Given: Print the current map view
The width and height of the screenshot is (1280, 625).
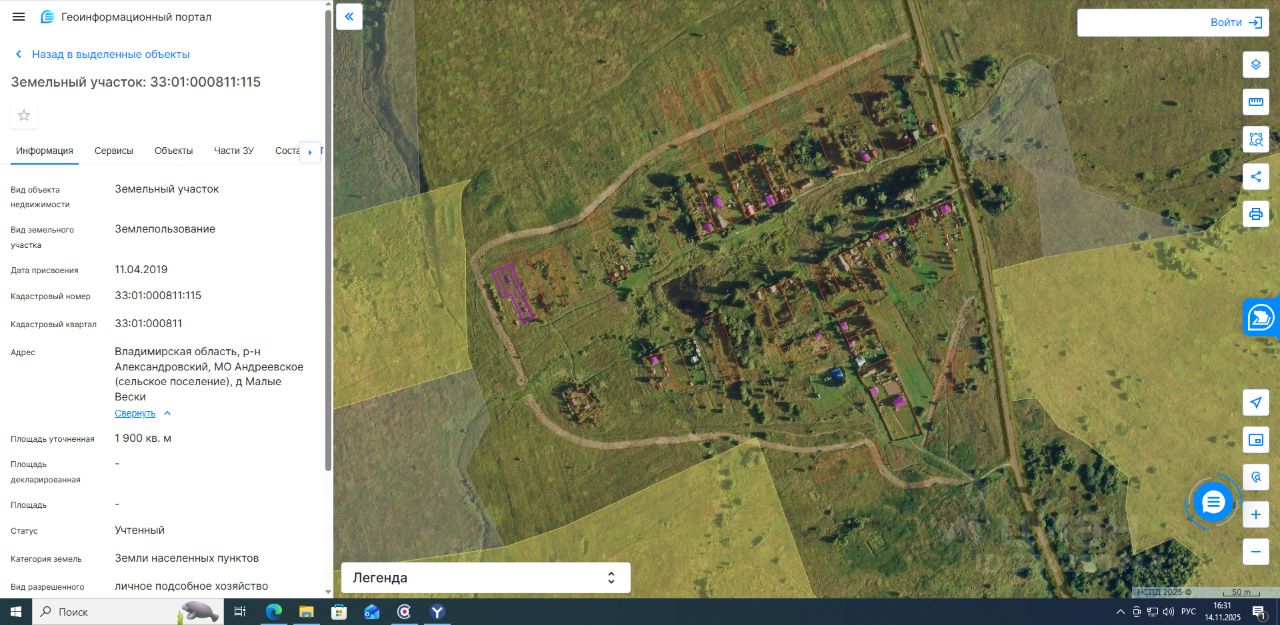Looking at the screenshot, I should 1256,214.
